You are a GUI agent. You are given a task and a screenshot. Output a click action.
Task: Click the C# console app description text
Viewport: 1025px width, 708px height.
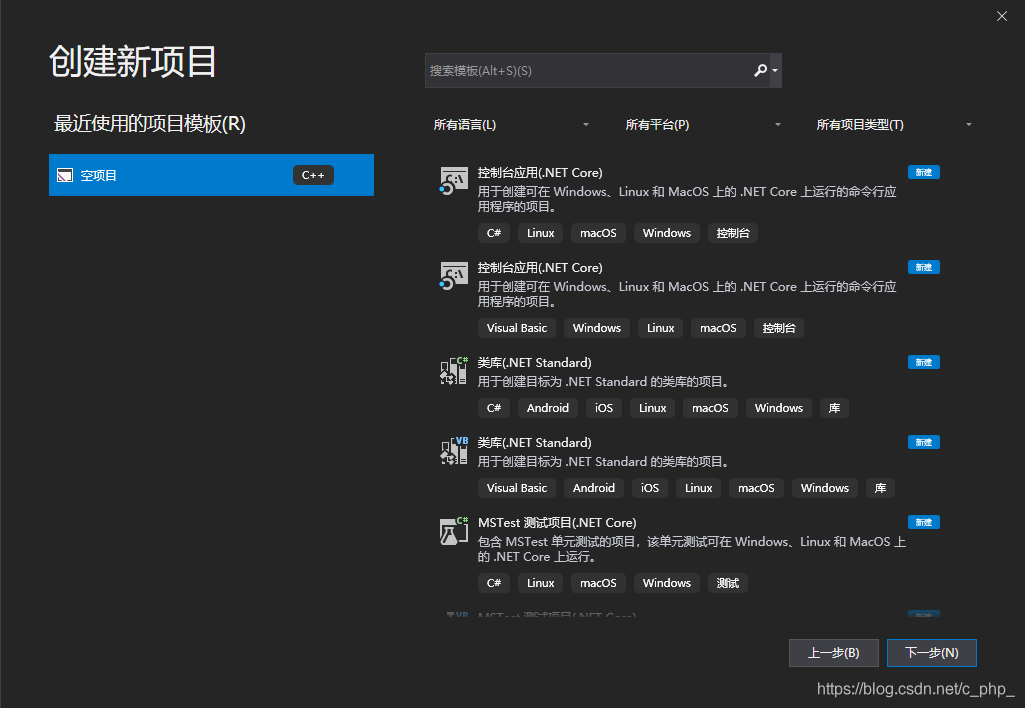[x=687, y=199]
